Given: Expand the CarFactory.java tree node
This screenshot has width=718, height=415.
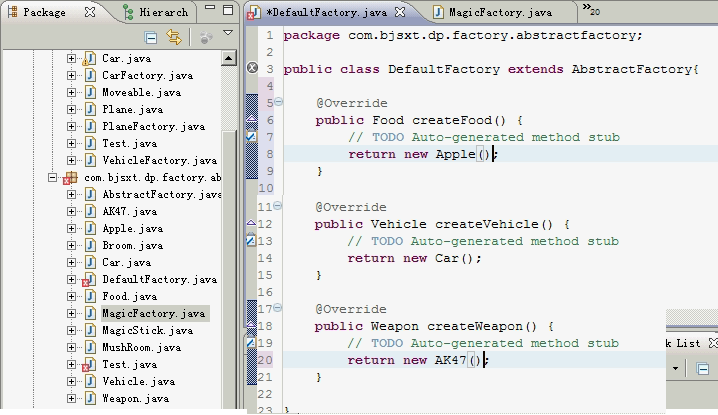Looking at the screenshot, I should click(x=72, y=75).
